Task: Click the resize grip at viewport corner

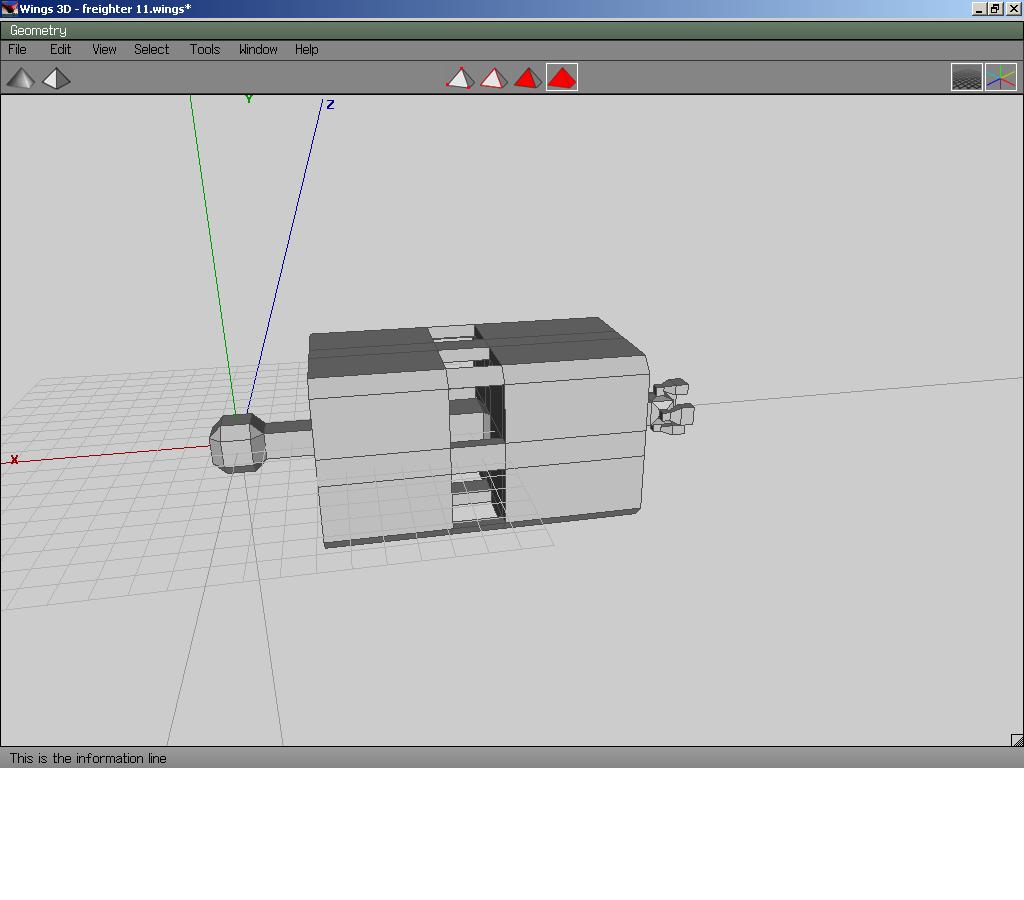Action: (1017, 740)
